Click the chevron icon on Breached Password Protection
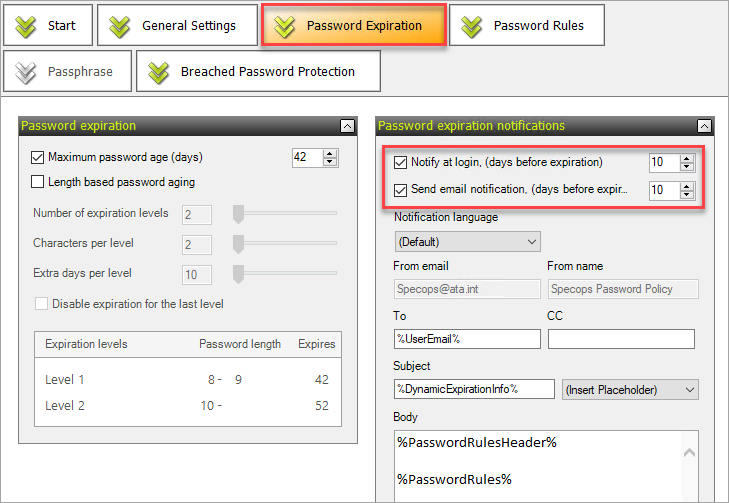 [x=159, y=73]
